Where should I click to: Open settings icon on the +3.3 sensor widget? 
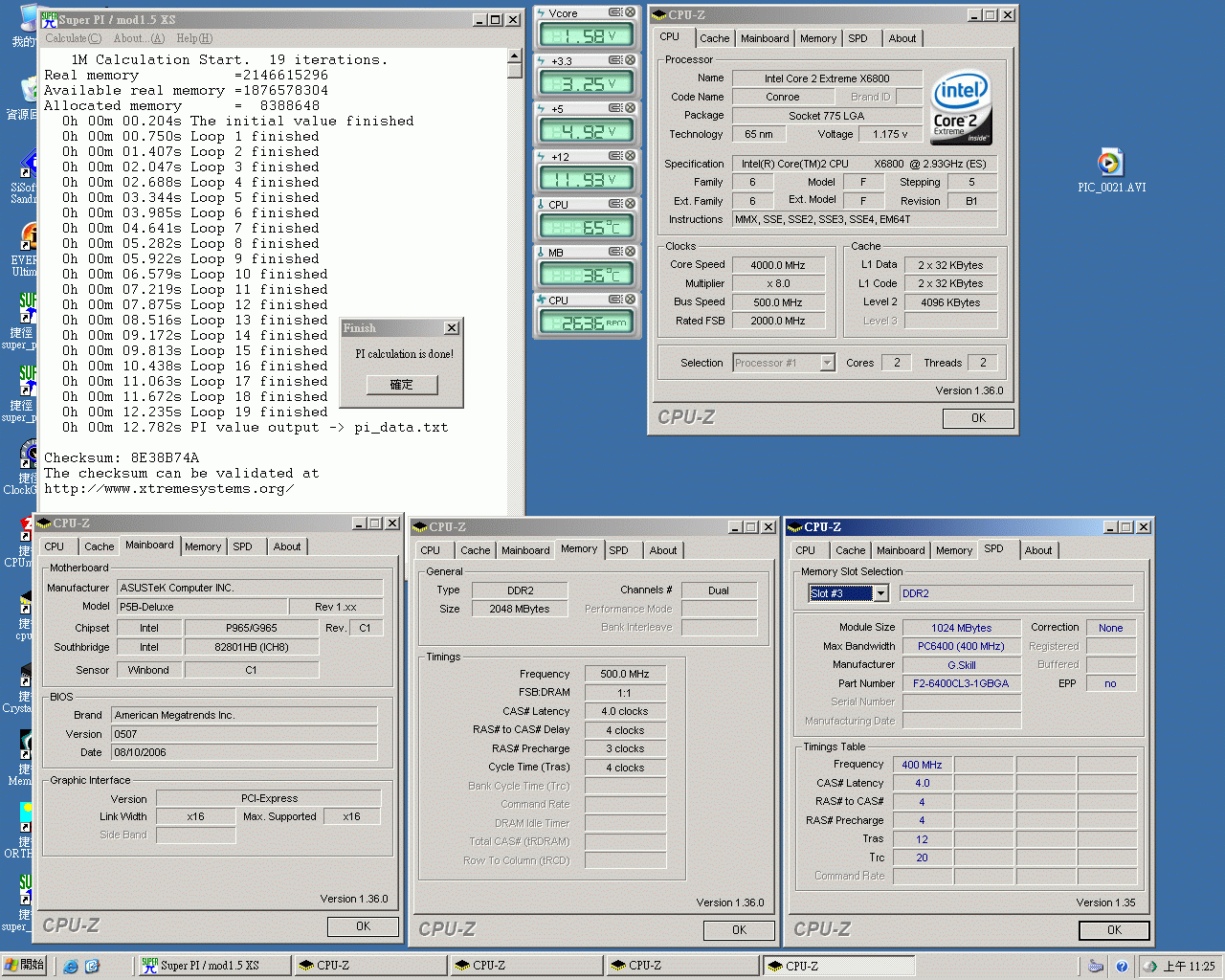point(615,60)
